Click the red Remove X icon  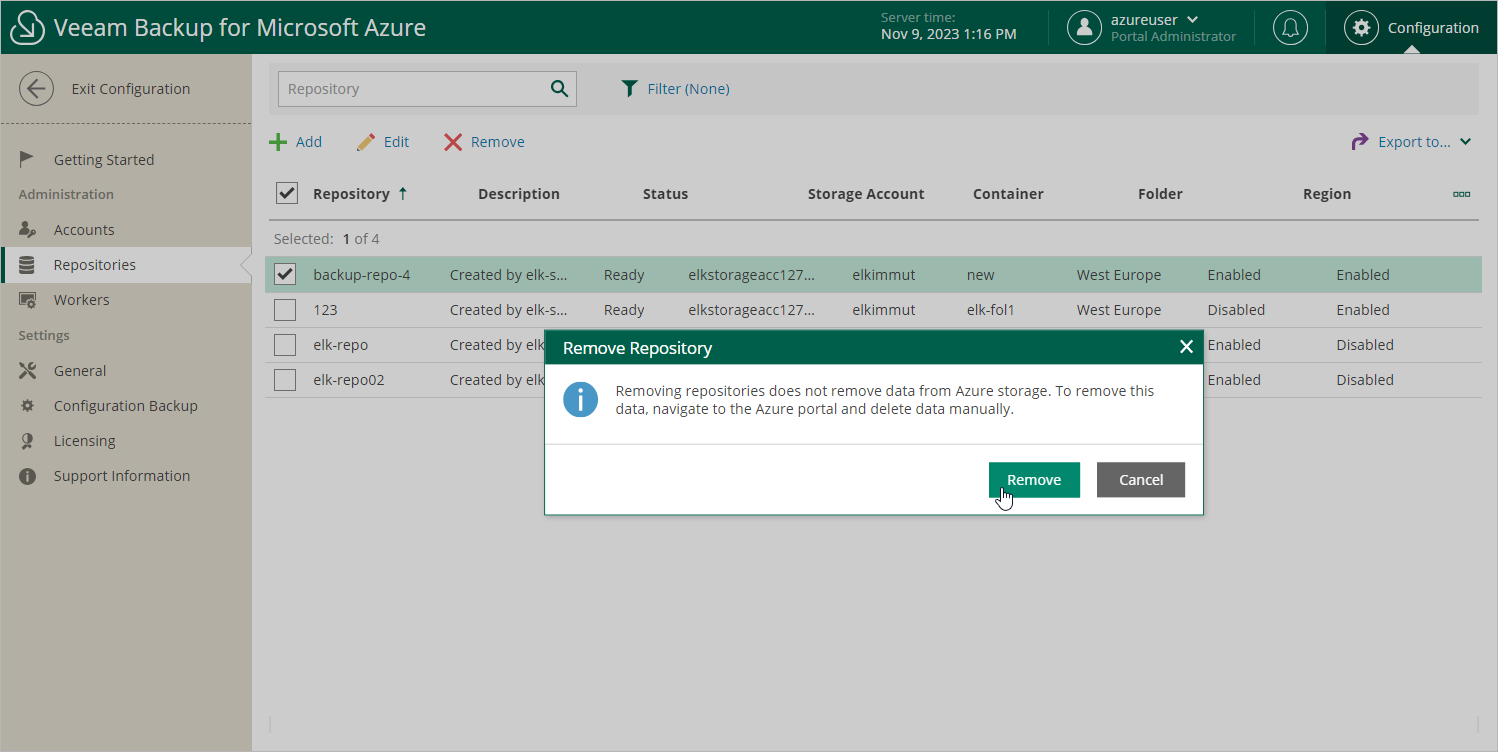453,142
